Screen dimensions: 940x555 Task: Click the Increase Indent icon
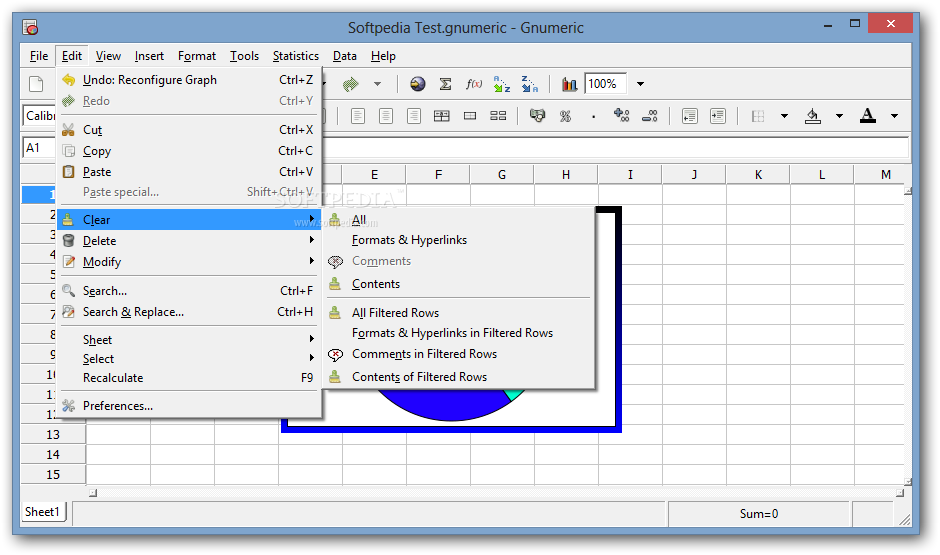point(718,116)
